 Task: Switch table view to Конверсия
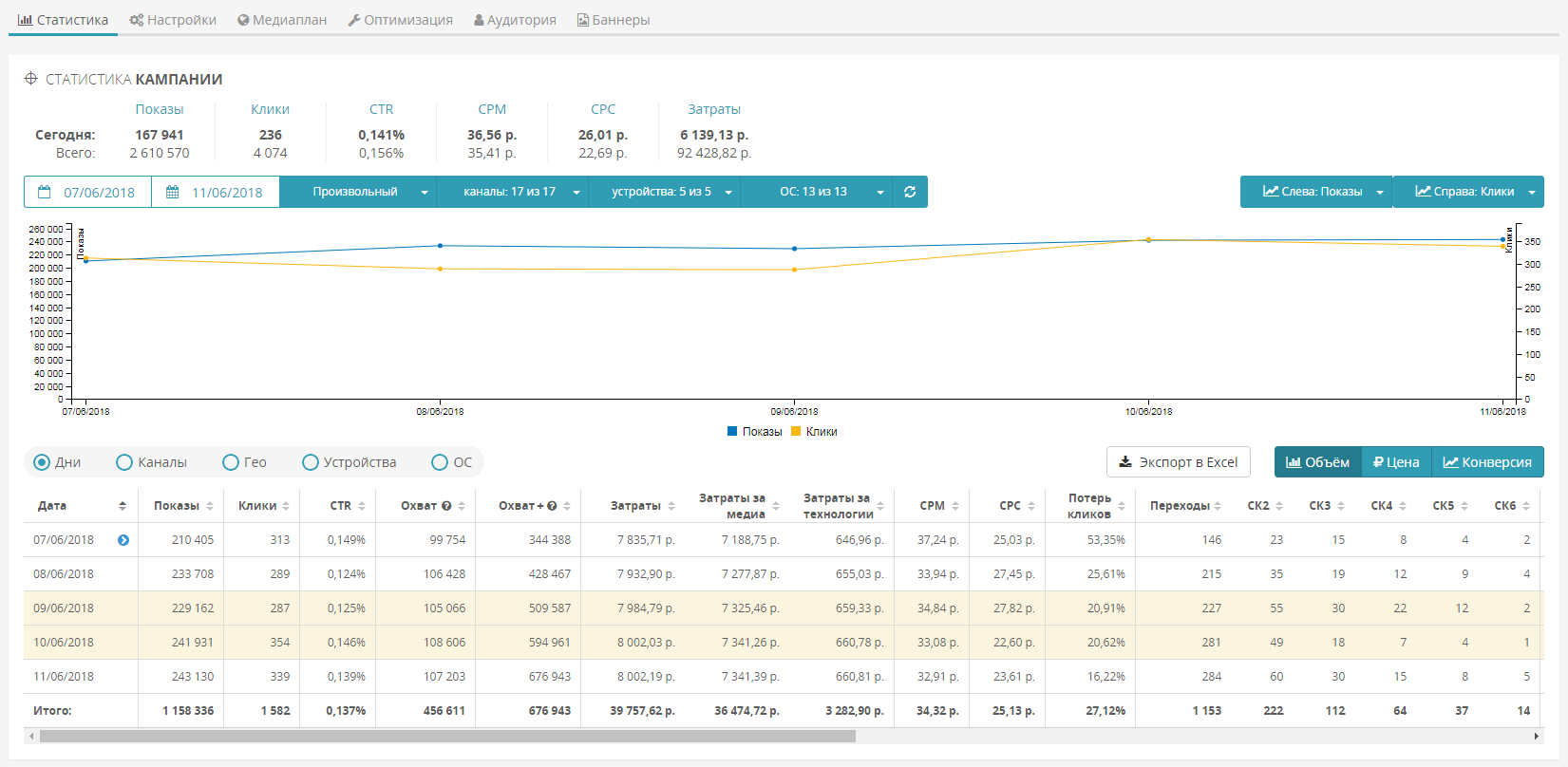(1487, 462)
